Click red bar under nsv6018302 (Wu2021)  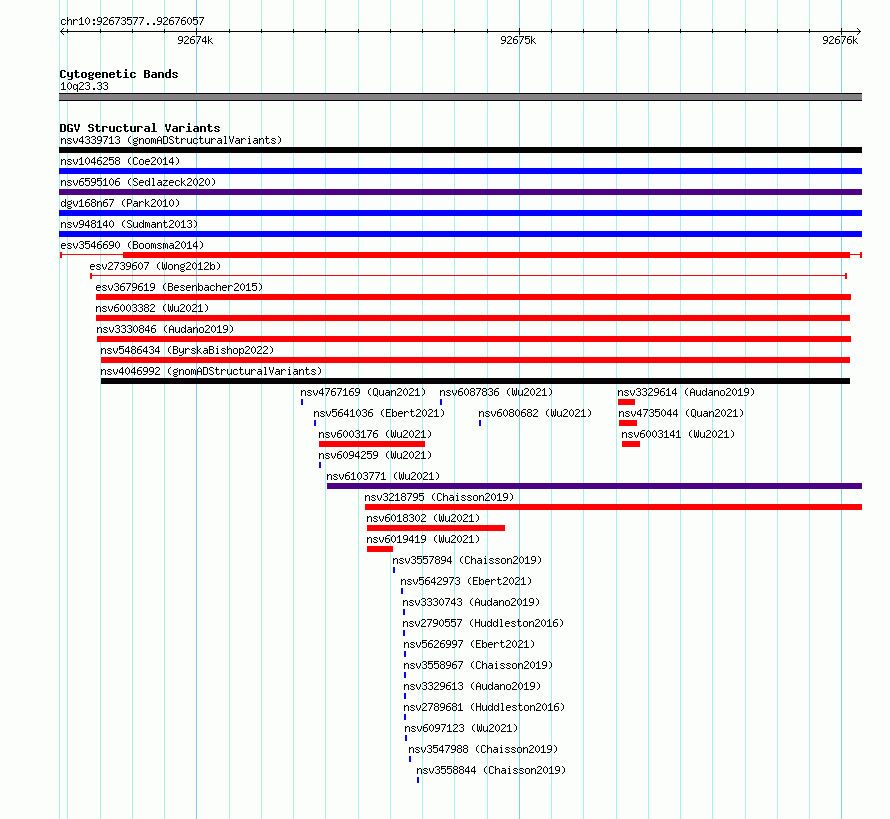point(436,528)
